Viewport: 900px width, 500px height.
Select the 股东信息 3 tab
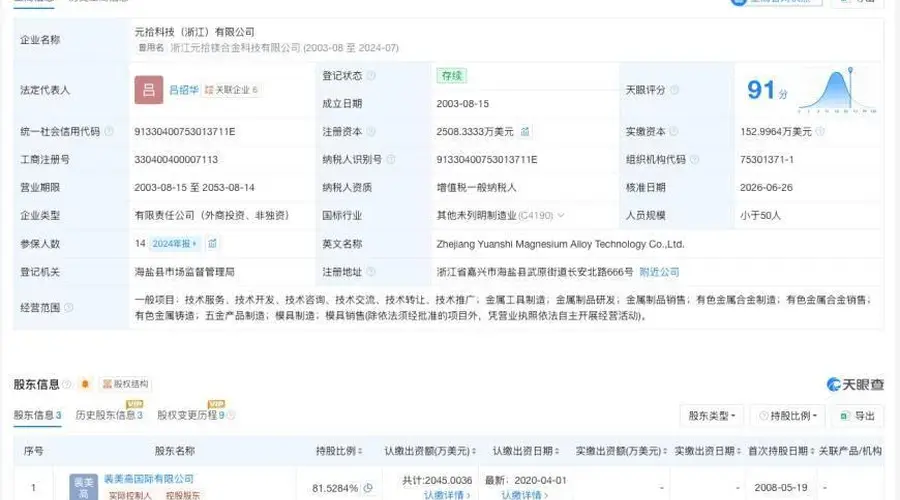(37, 415)
